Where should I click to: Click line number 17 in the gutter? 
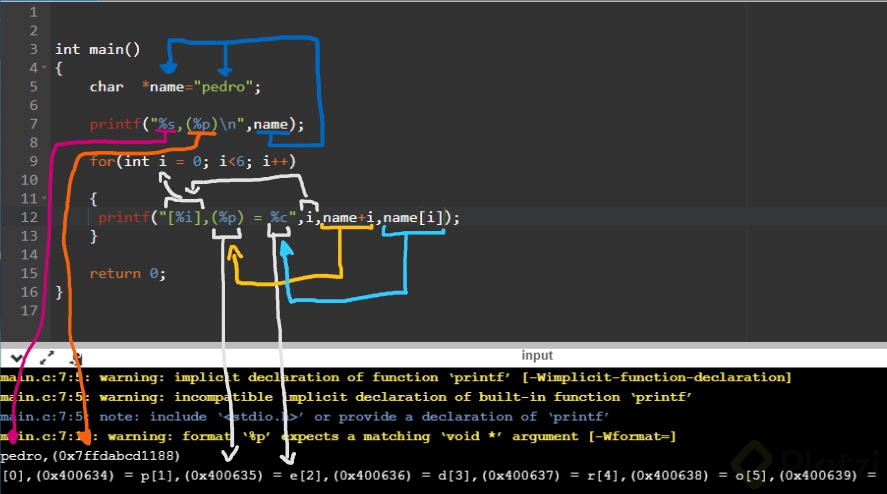[x=29, y=311]
